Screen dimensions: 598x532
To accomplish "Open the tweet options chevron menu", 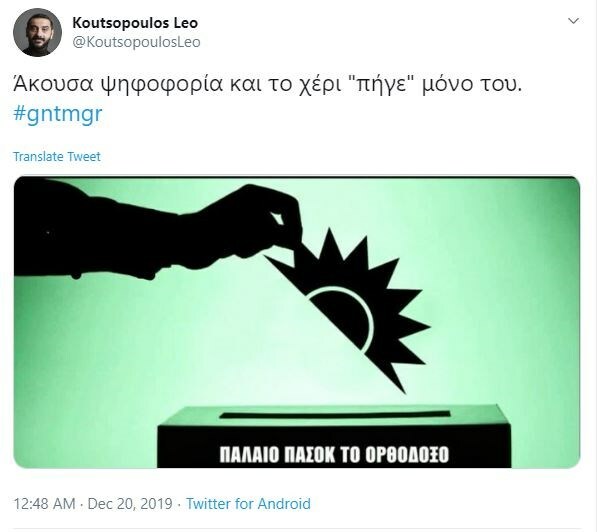I will (574, 21).
